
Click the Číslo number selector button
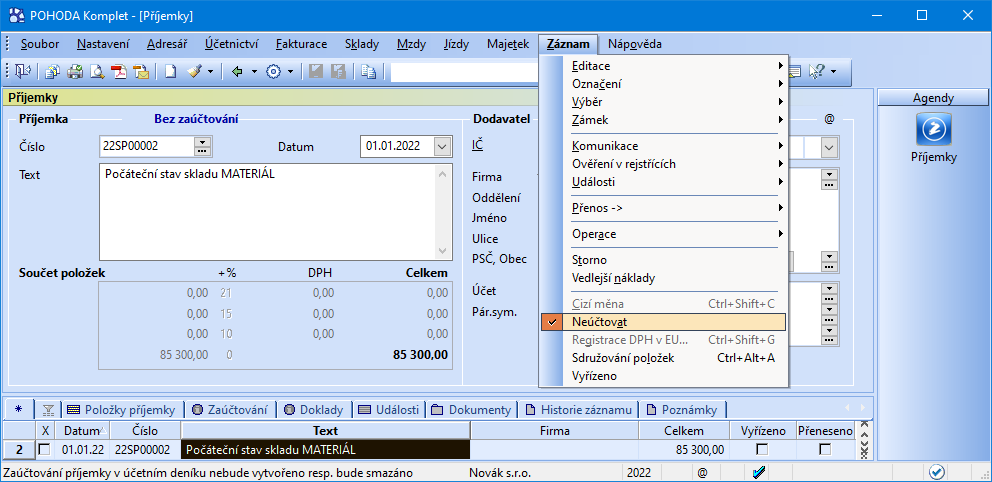204,146
